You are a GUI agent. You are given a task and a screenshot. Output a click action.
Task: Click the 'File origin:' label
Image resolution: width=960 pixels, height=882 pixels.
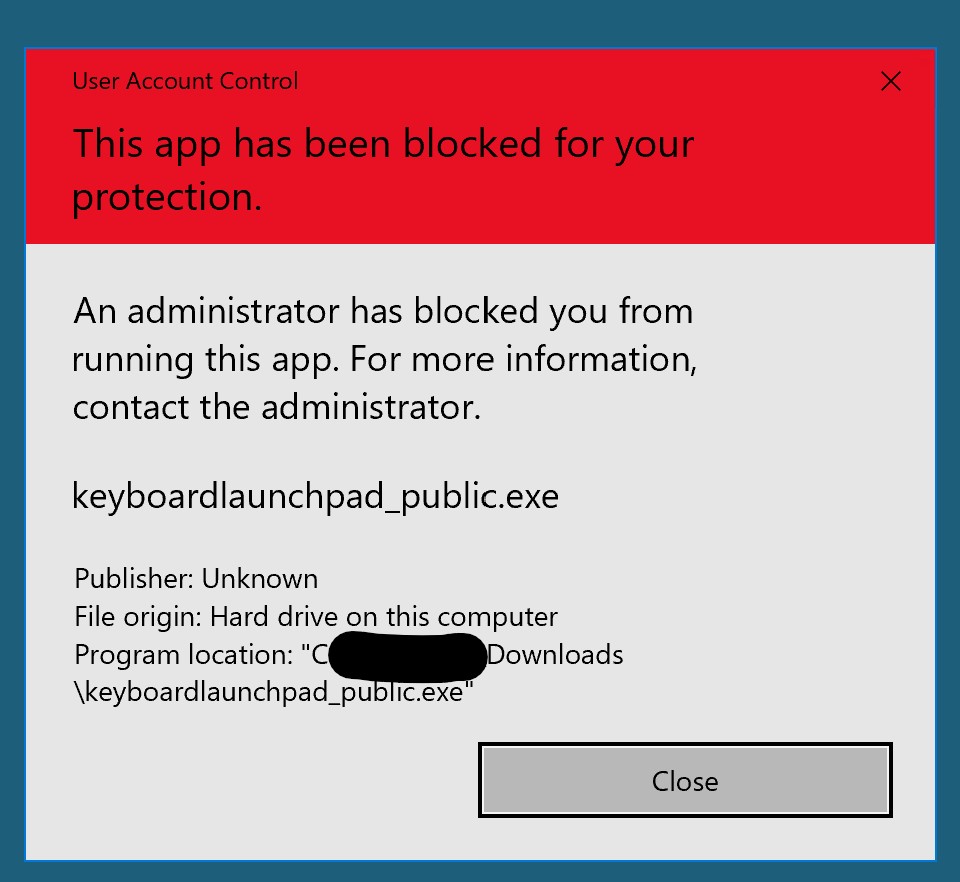click(138, 617)
